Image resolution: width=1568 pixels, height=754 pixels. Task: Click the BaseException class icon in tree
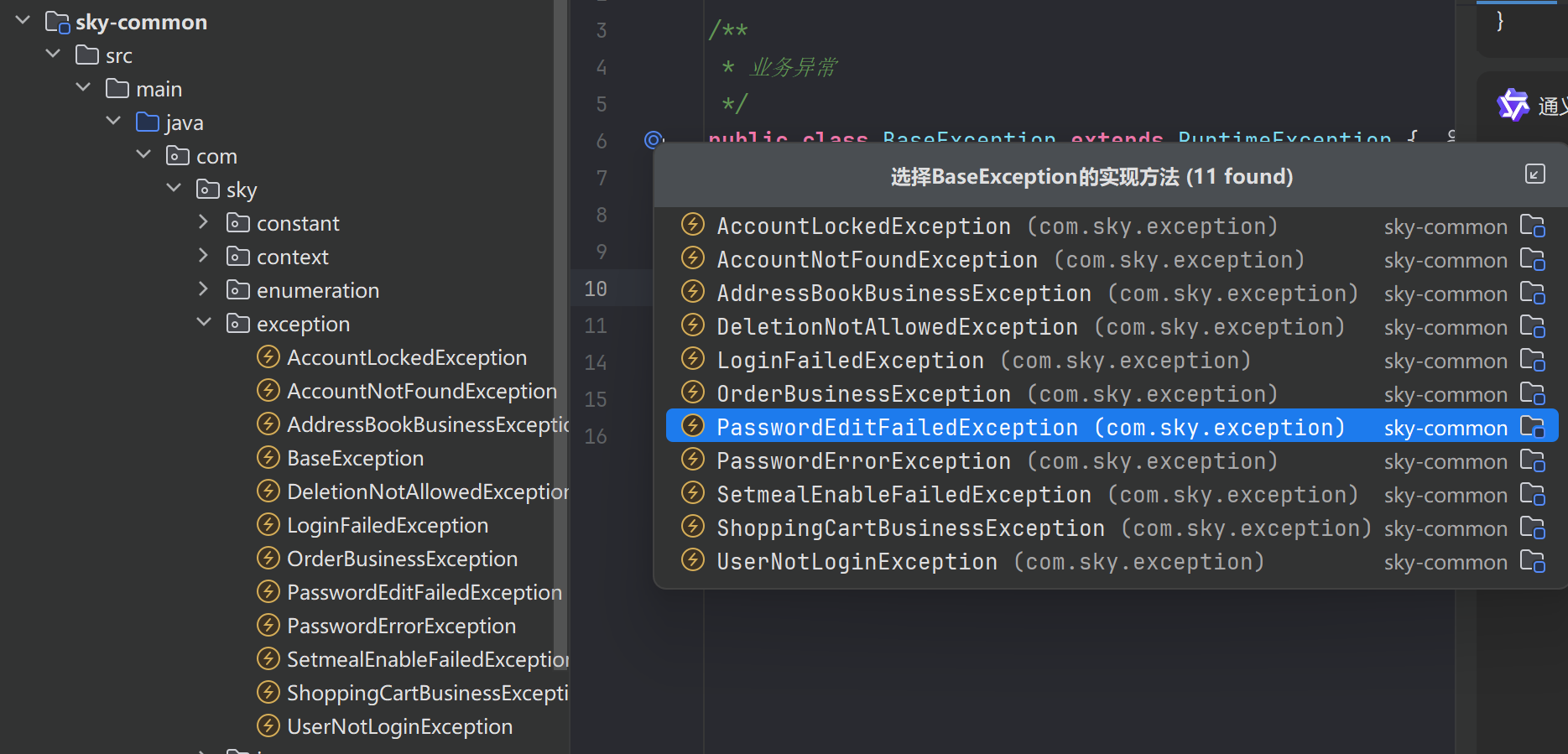(x=268, y=458)
